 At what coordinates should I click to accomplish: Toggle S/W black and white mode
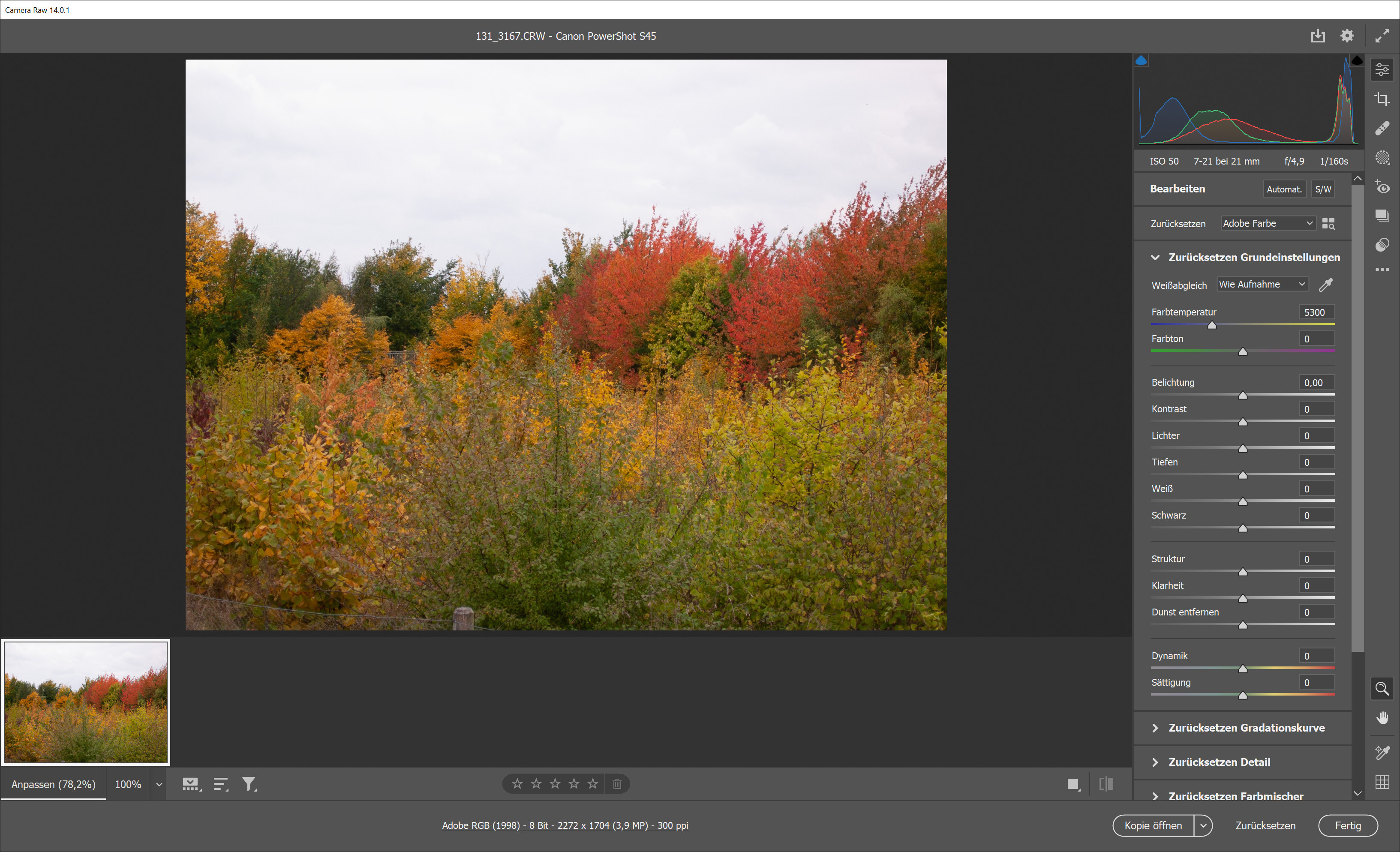[x=1323, y=189]
